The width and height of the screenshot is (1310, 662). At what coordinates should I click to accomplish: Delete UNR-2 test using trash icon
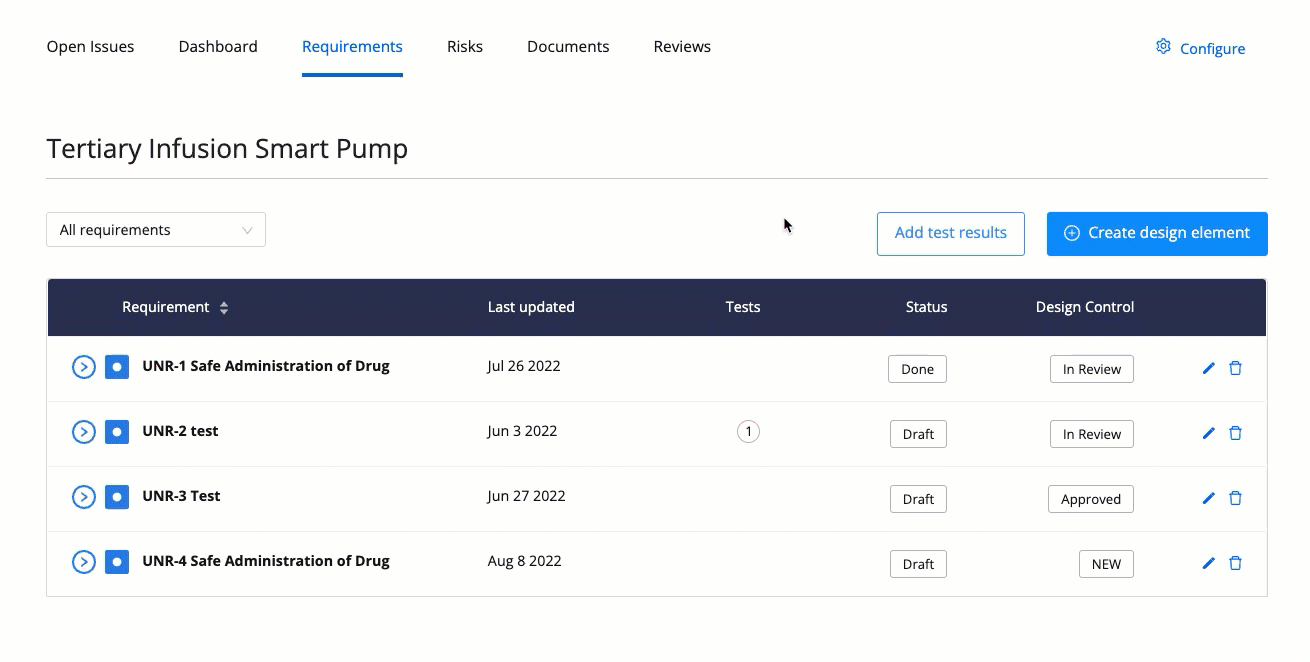pos(1235,433)
